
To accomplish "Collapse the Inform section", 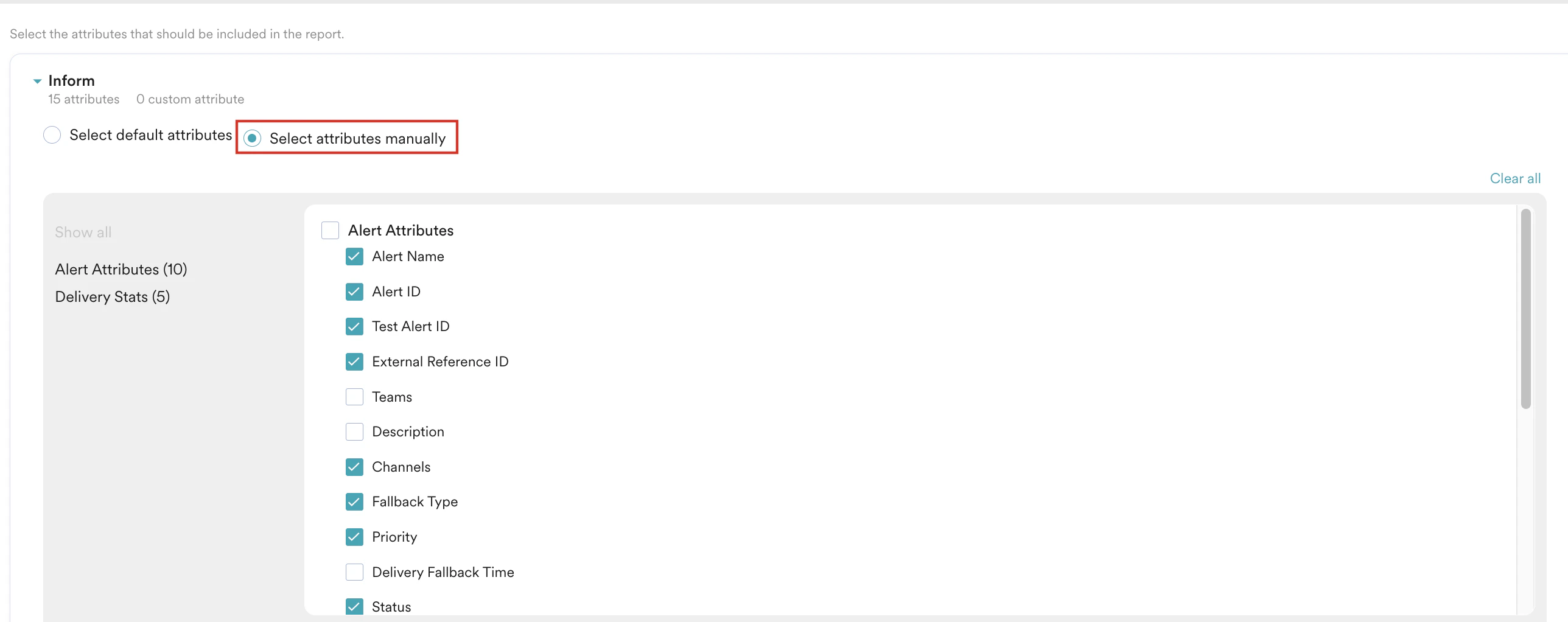I will [37, 80].
